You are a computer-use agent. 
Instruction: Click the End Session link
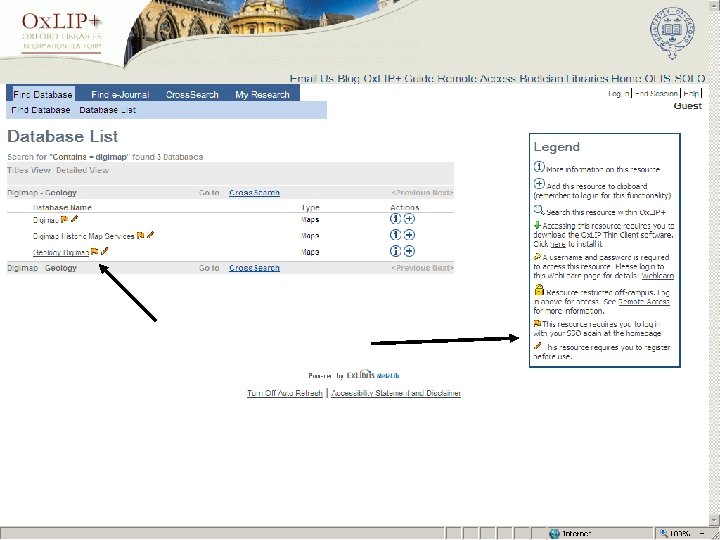656,94
